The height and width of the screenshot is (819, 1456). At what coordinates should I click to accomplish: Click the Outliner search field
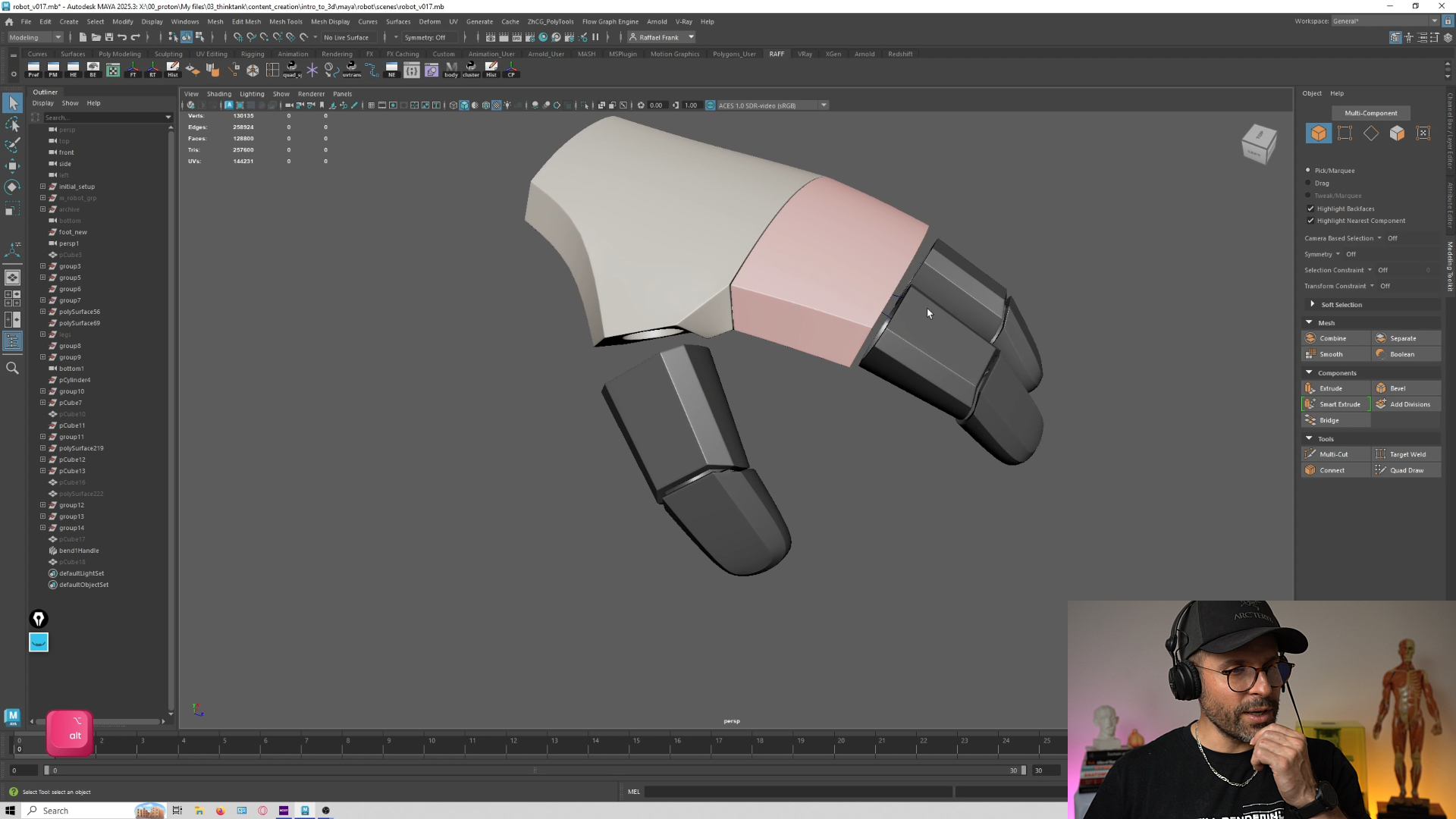(104, 118)
